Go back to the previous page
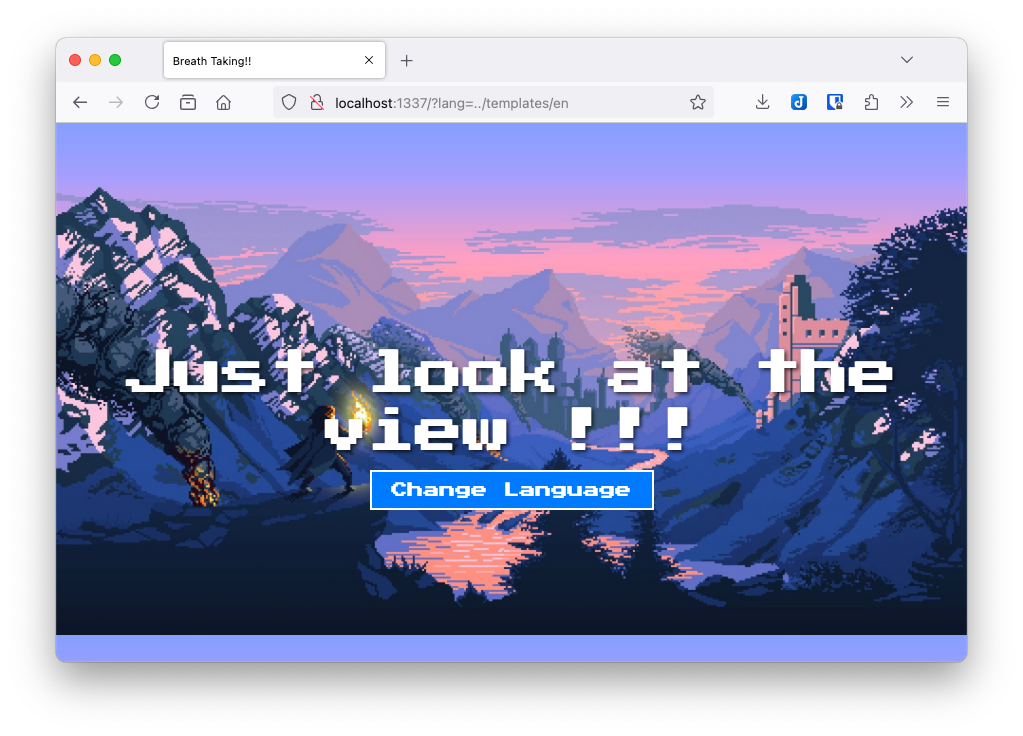 coord(80,102)
